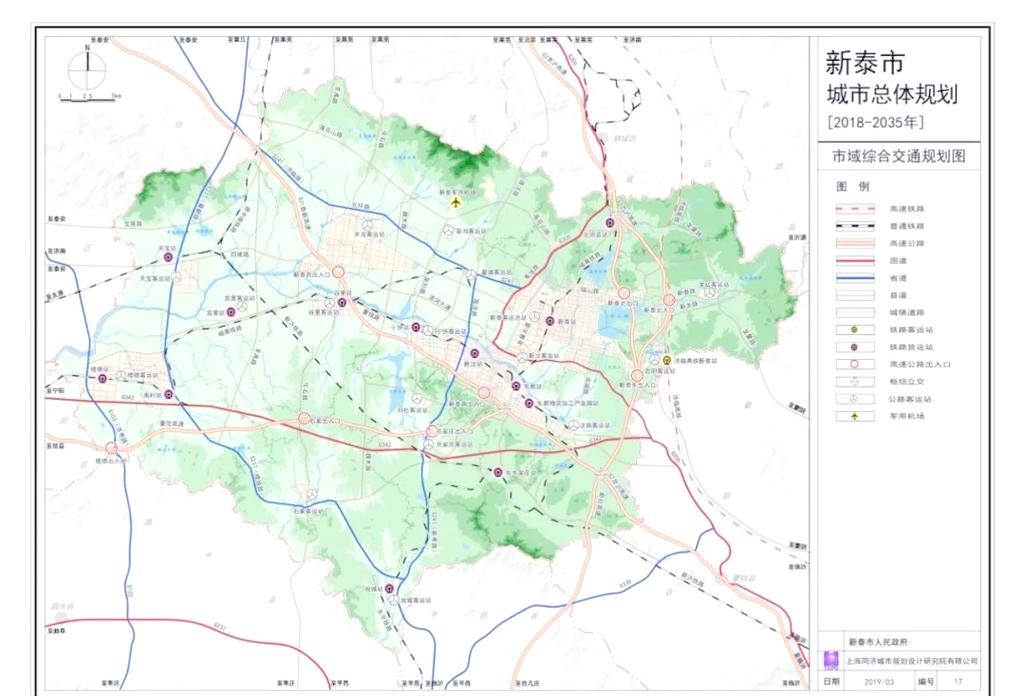Click the legend's 公路客运站 symbol
The image size is (1025, 696).
854,399
